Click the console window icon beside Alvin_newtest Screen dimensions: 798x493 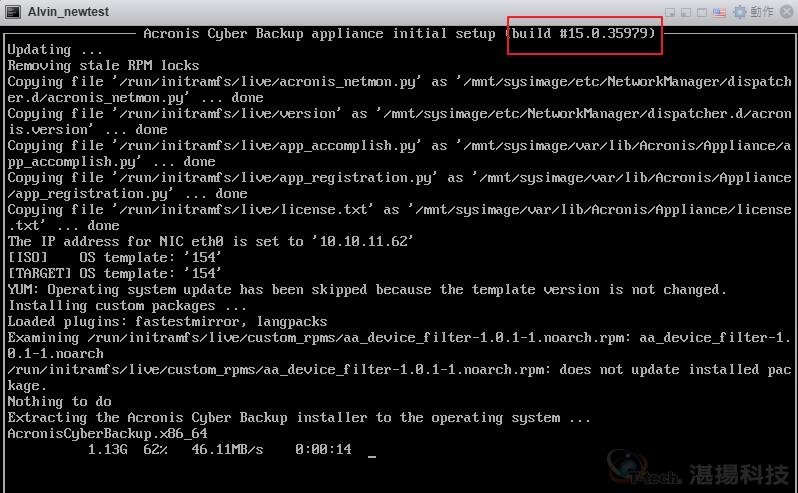(x=13, y=12)
